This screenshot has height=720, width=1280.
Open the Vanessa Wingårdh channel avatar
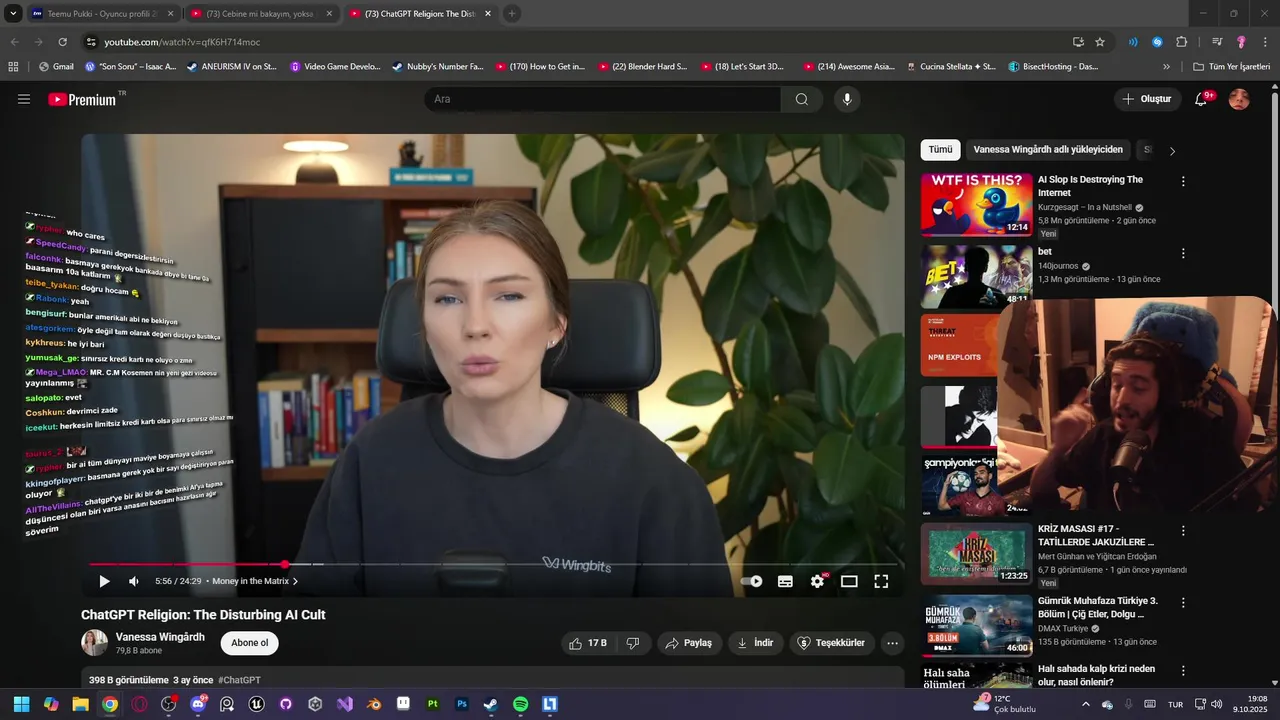pyautogui.click(x=95, y=643)
